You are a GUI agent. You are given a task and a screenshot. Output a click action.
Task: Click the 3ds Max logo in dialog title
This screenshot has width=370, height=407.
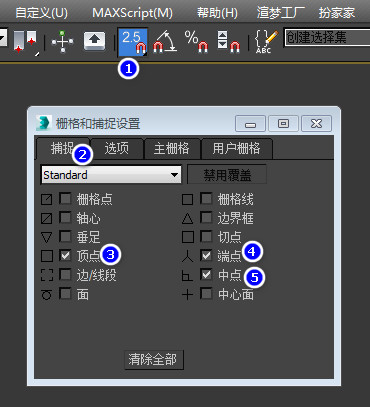click(x=44, y=123)
